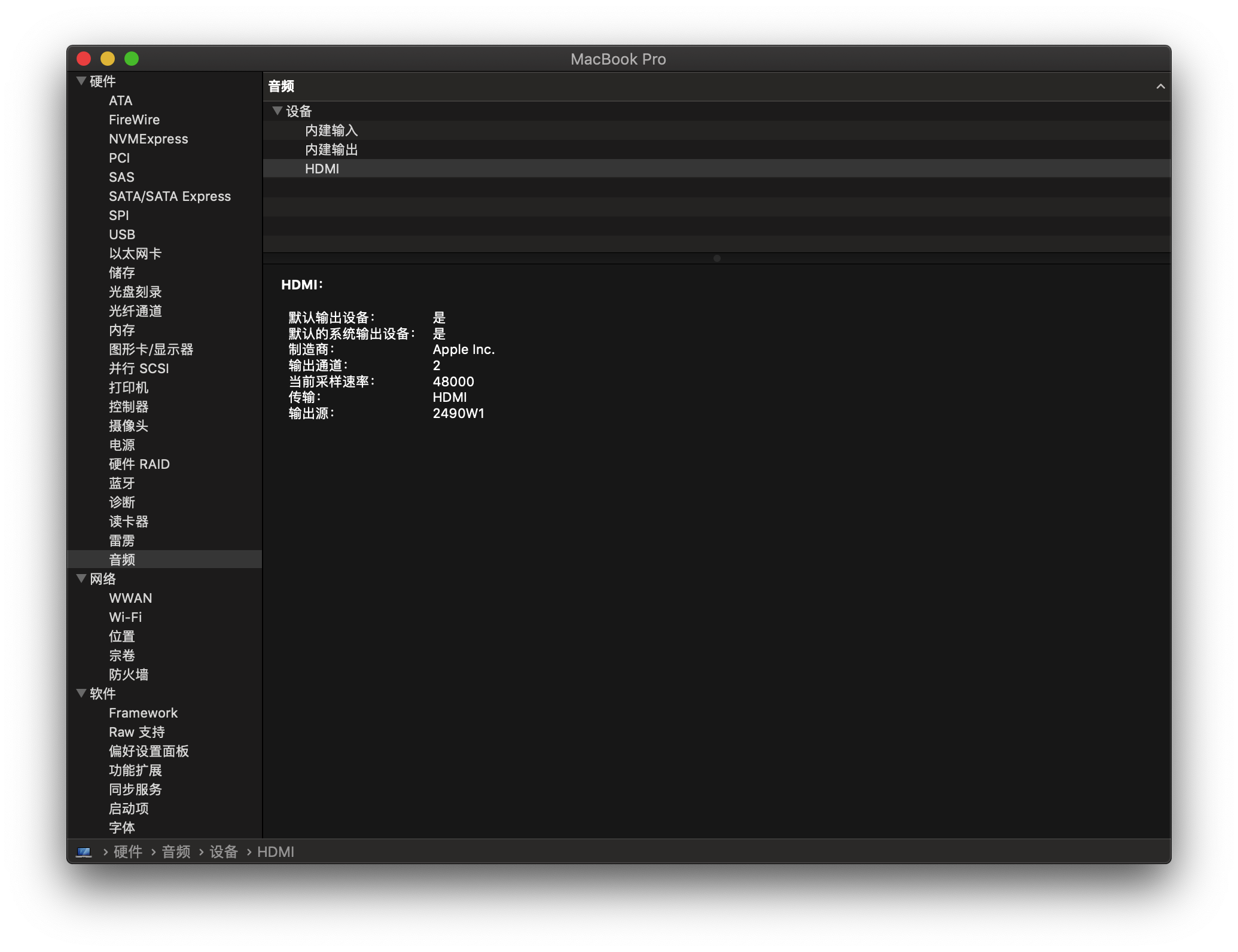Click 硬件 in the bottom path bar
This screenshot has height=952, width=1238.
pyautogui.click(x=128, y=852)
